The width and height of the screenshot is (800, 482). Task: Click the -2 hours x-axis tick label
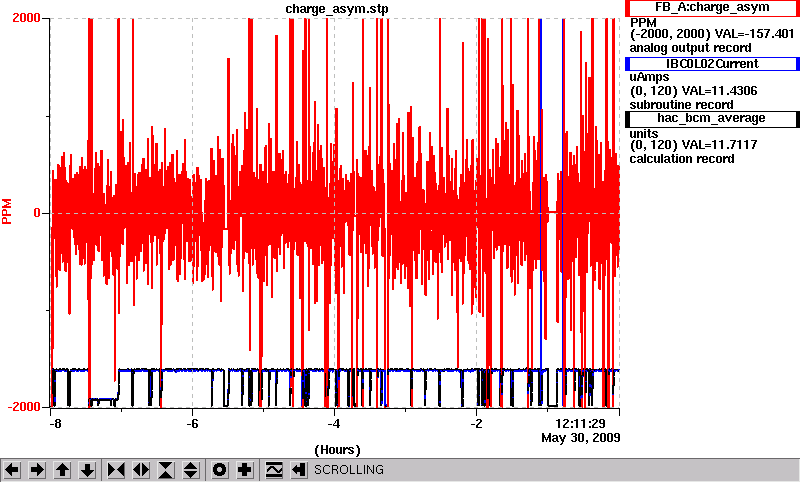pos(476,424)
